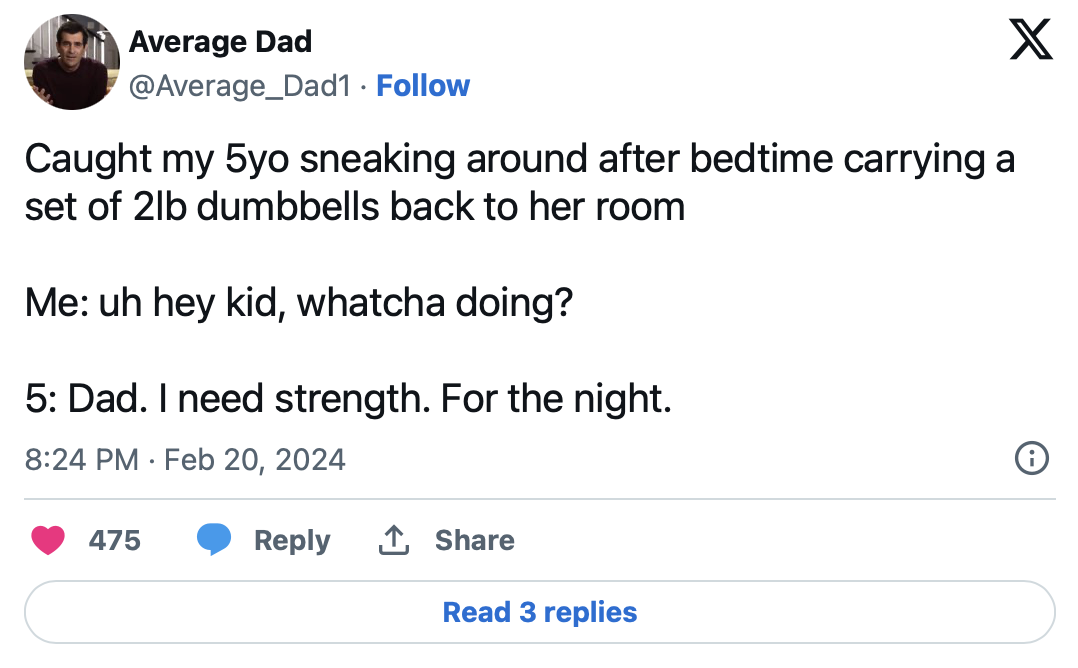The width and height of the screenshot is (1078, 668).
Task: Open the 8:24 PM timestamp link
Action: 82,459
